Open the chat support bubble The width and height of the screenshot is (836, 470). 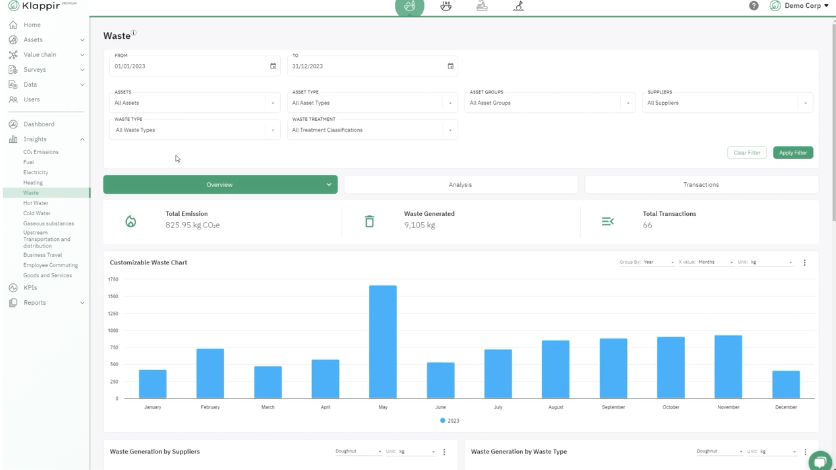tap(819, 458)
